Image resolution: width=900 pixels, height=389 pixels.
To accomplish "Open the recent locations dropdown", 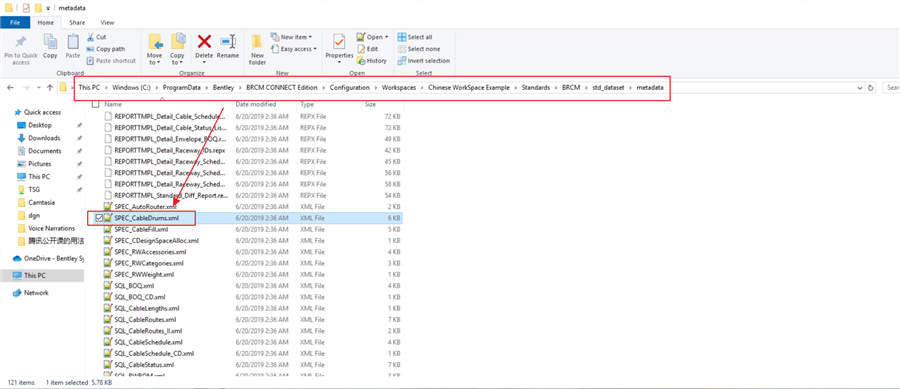I will pyautogui.click(x=38, y=88).
